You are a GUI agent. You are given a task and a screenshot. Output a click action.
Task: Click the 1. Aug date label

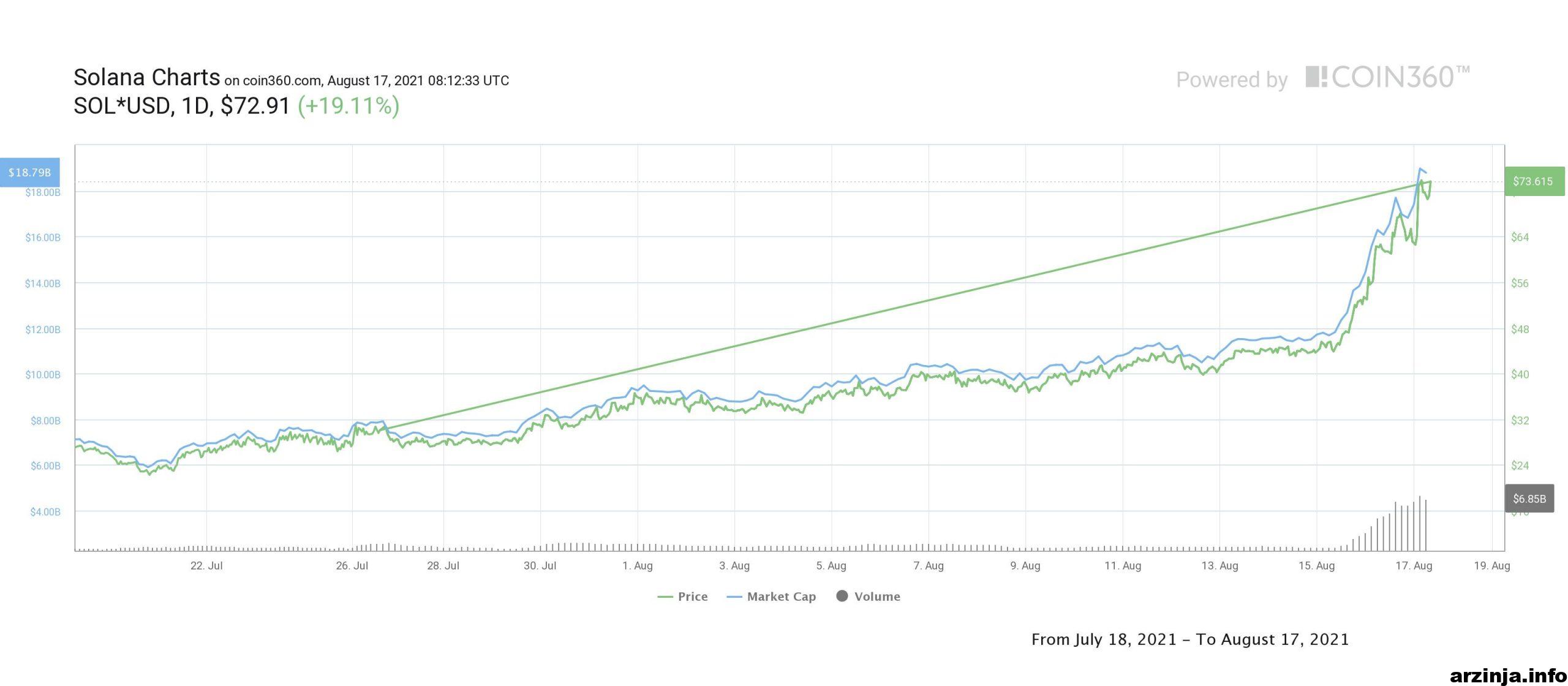pyautogui.click(x=638, y=566)
